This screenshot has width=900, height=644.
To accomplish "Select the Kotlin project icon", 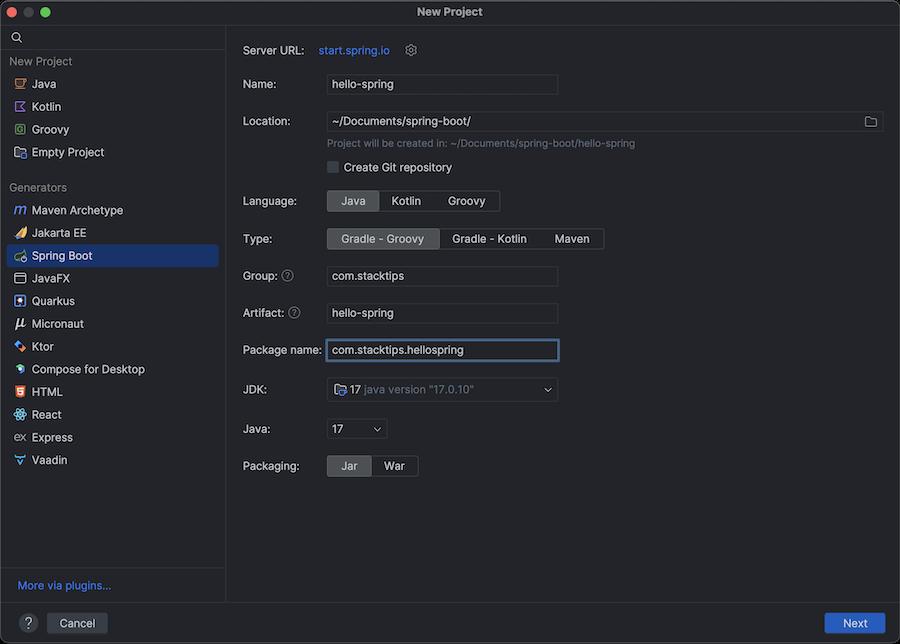I will pyautogui.click(x=20, y=107).
